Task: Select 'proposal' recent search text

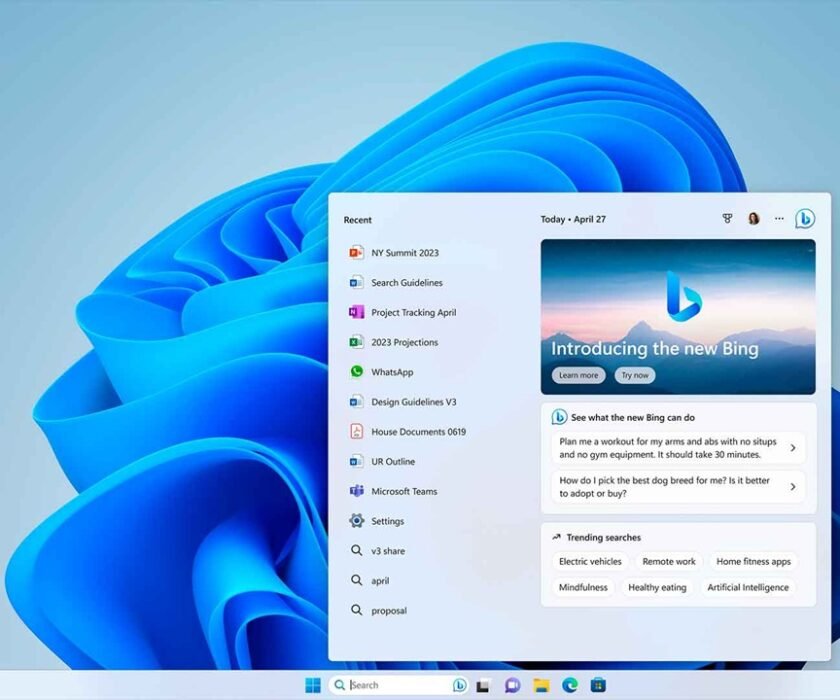Action: (389, 611)
